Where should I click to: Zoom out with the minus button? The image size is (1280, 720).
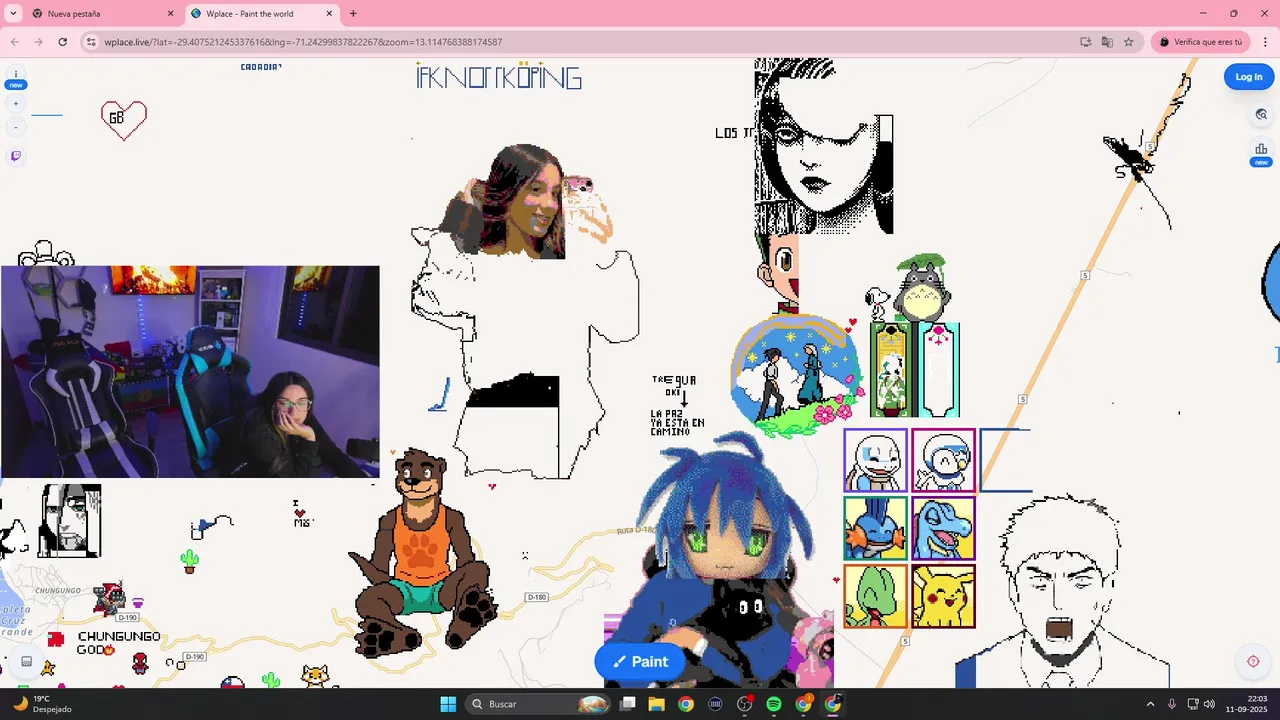coord(16,128)
